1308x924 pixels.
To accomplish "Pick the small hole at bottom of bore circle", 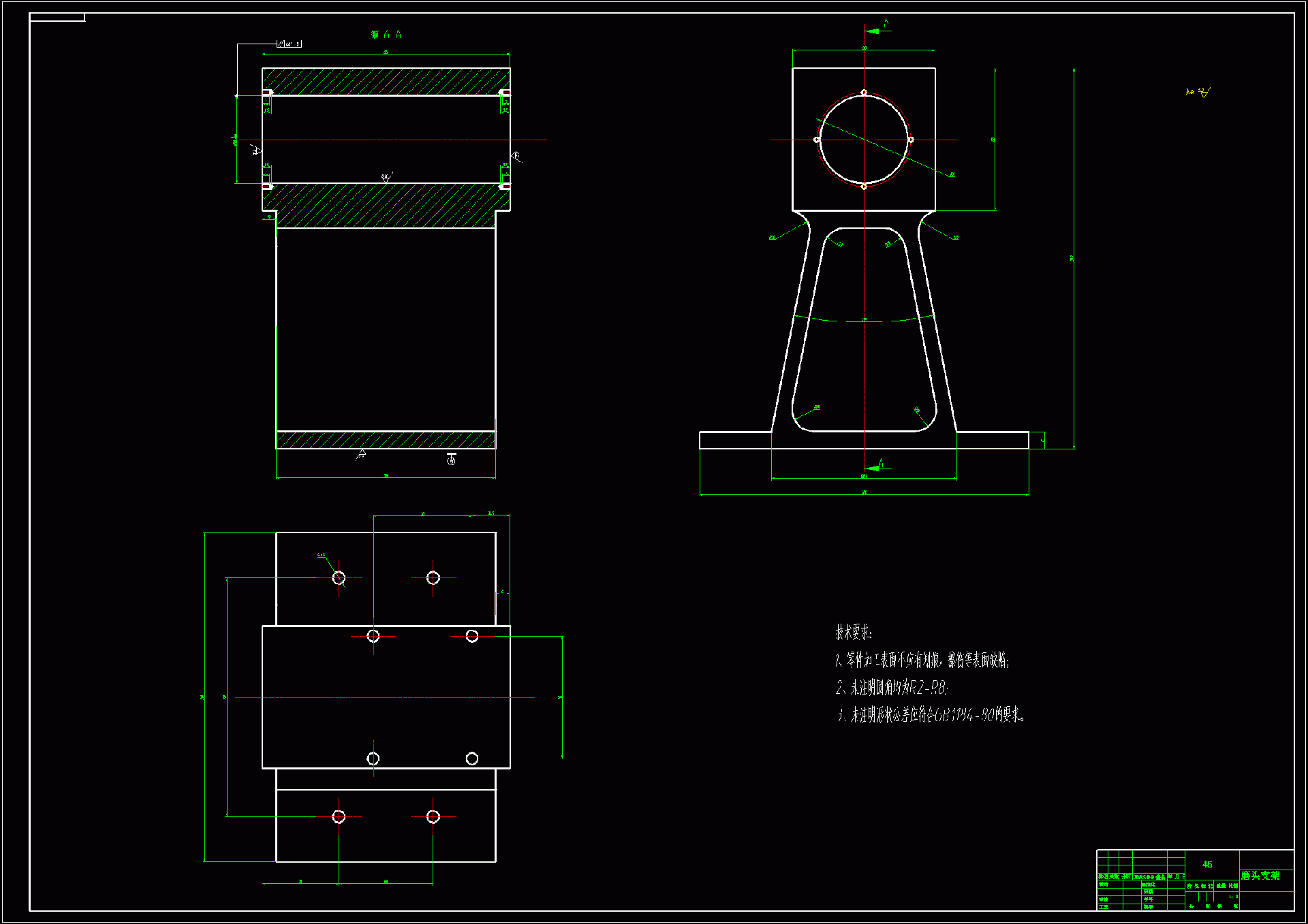I will coord(864,187).
